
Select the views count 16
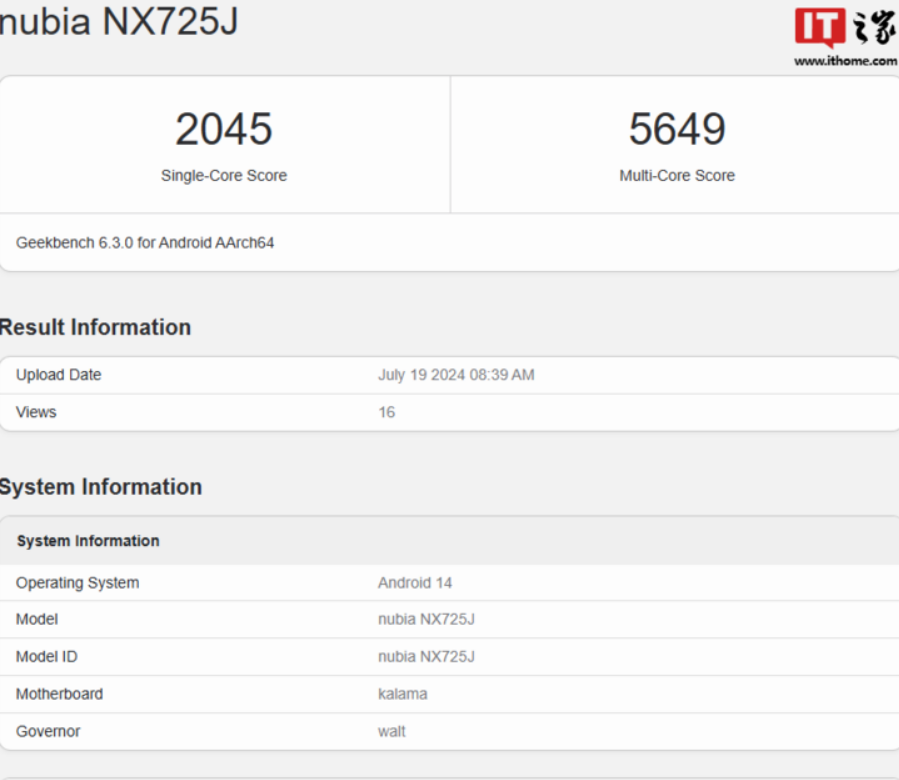click(386, 412)
